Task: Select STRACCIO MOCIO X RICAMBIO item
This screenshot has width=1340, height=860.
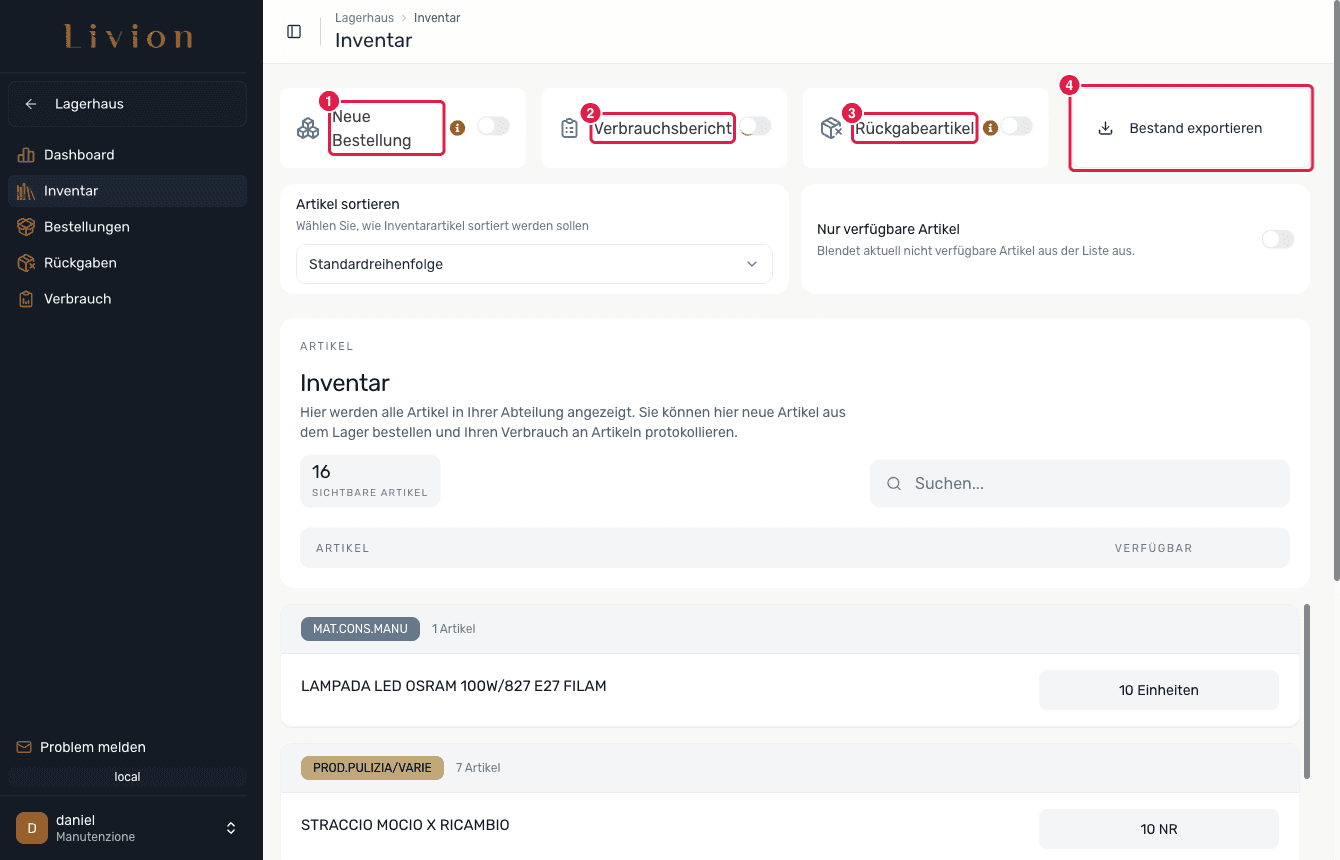Action: click(405, 825)
